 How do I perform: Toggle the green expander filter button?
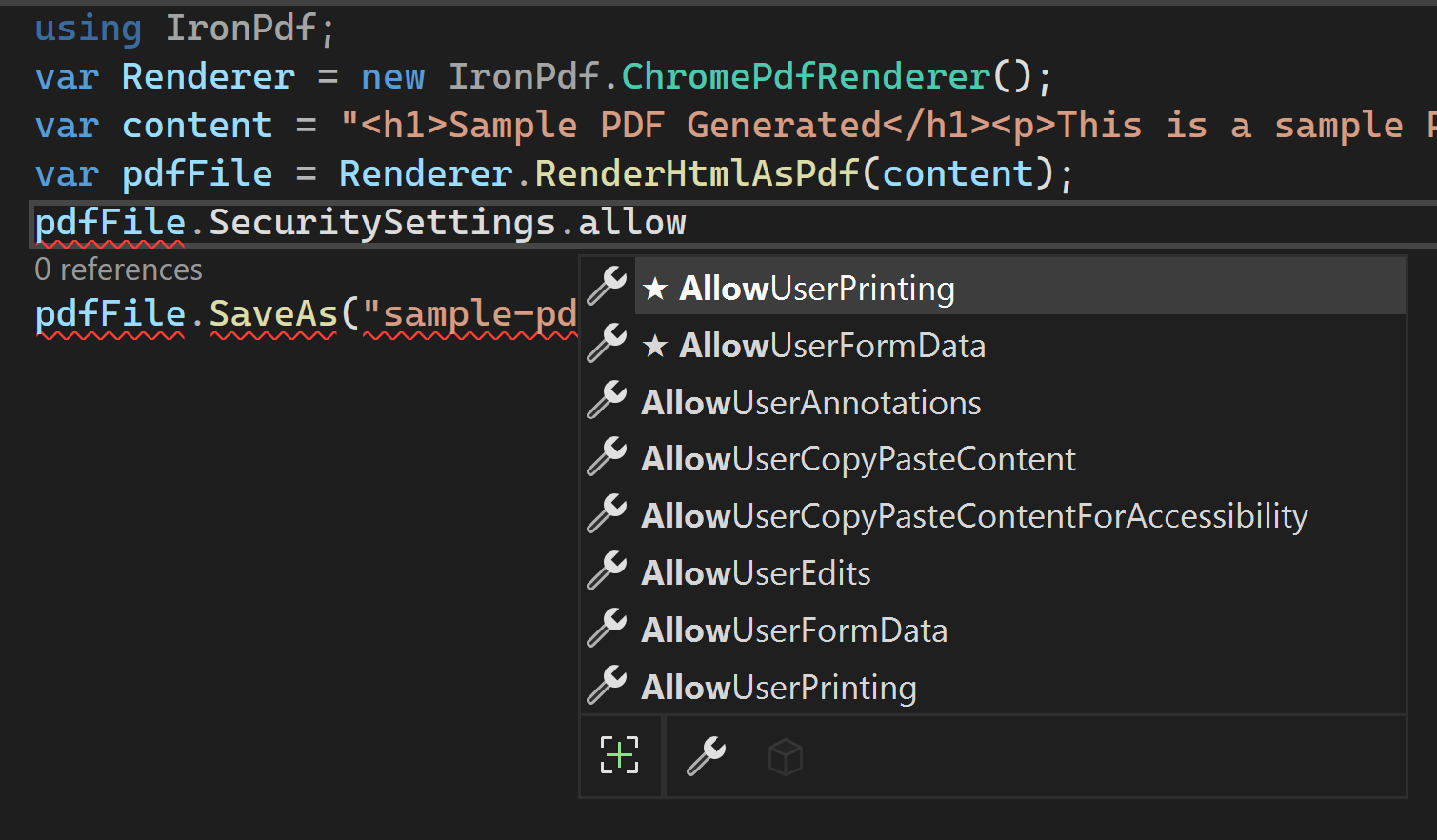pos(620,755)
